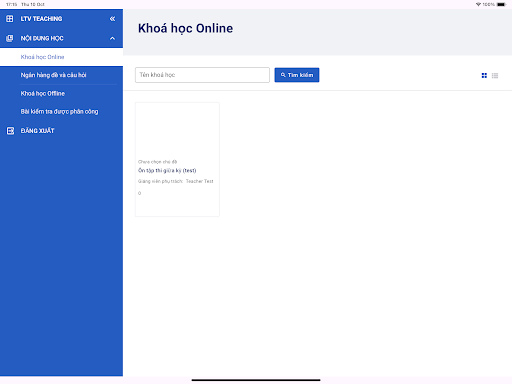512x384 pixels.
Task: Click course title Ôn tập thi giữa kỳ (test)
Action: (167, 171)
